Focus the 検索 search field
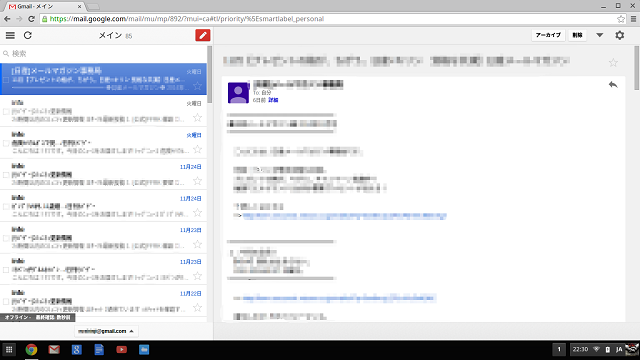640x360 pixels. click(104, 53)
